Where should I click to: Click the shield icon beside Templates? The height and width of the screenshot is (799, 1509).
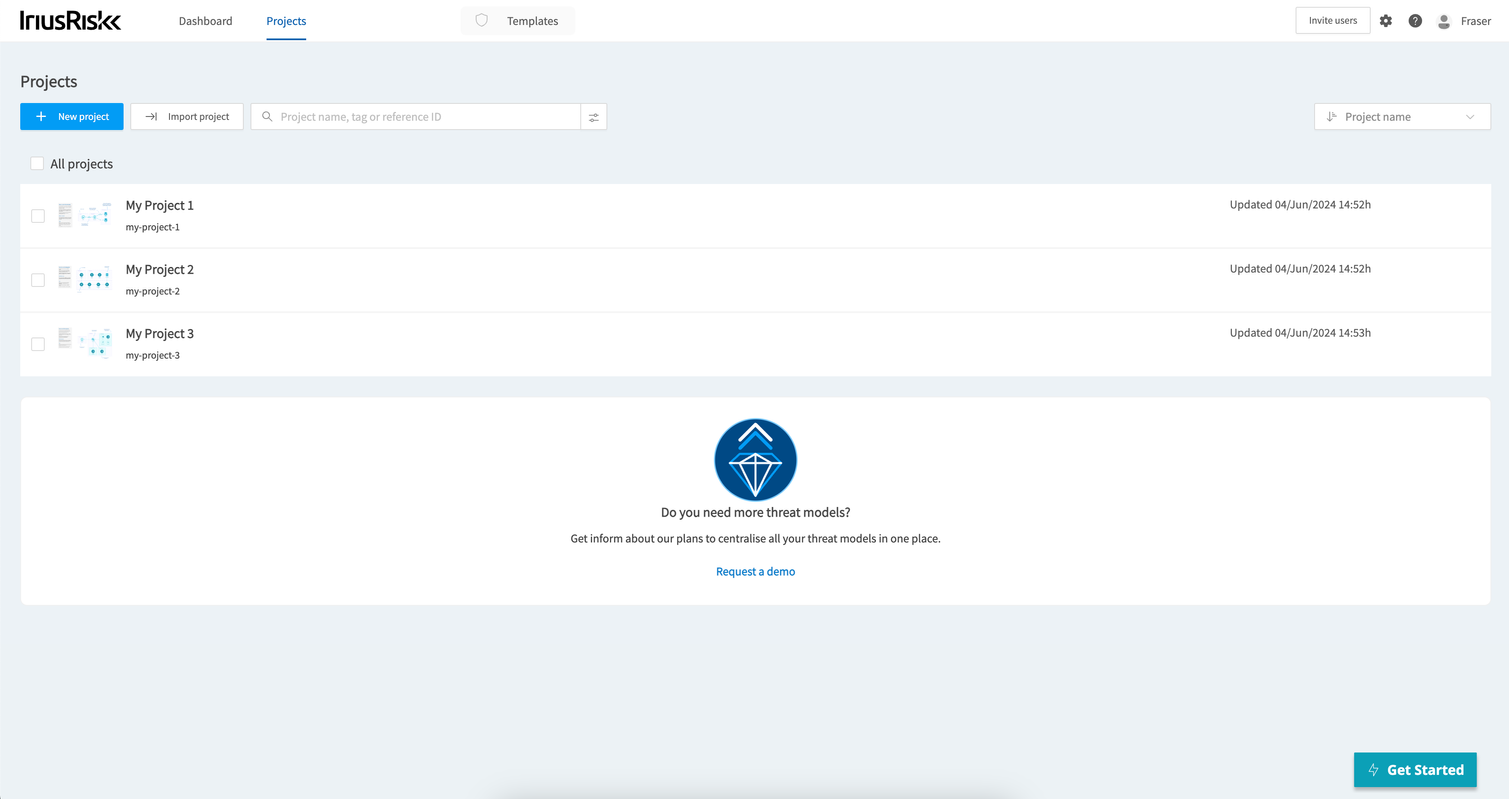click(482, 21)
